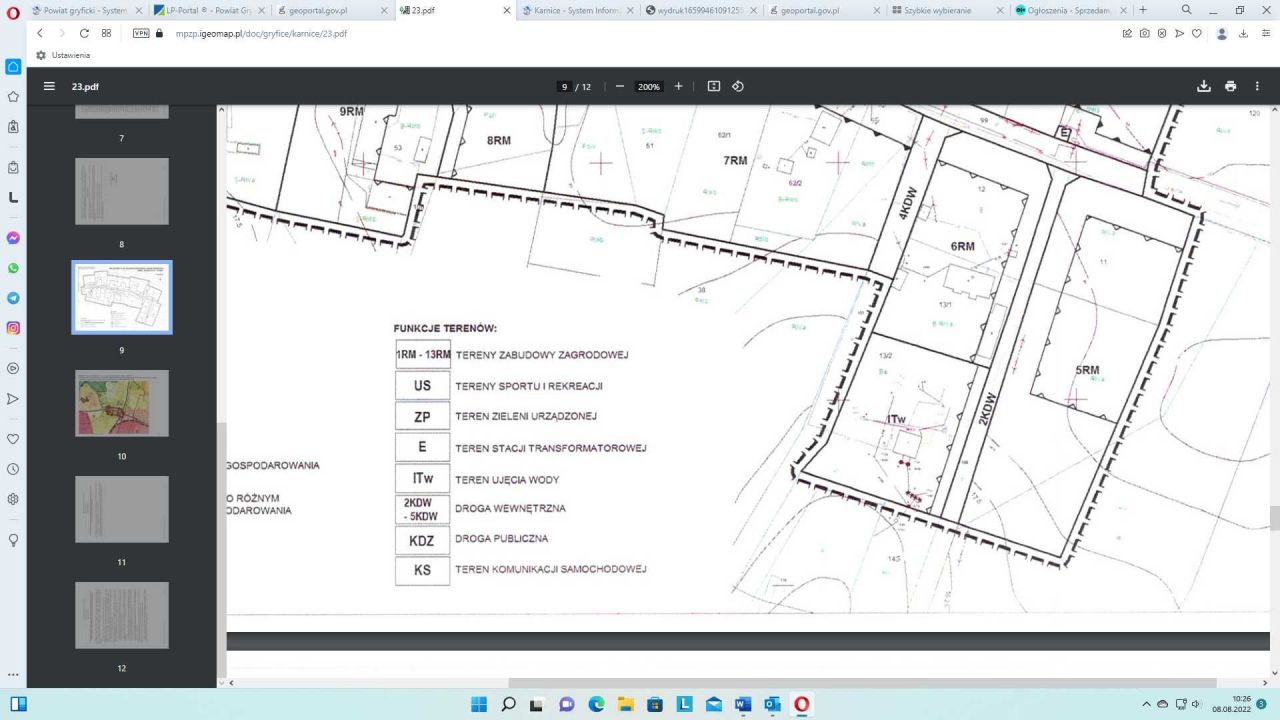Screen dimensions: 1280x720
Task: Select page 10 colored map thumbnail
Action: [x=122, y=403]
